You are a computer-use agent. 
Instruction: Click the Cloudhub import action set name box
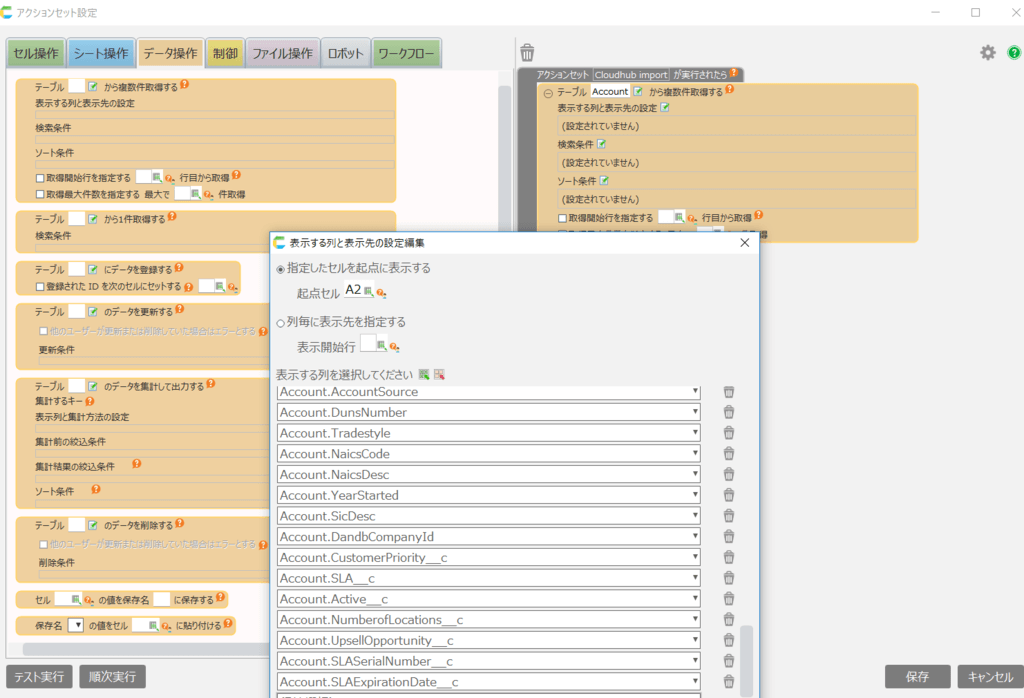[x=631, y=74]
